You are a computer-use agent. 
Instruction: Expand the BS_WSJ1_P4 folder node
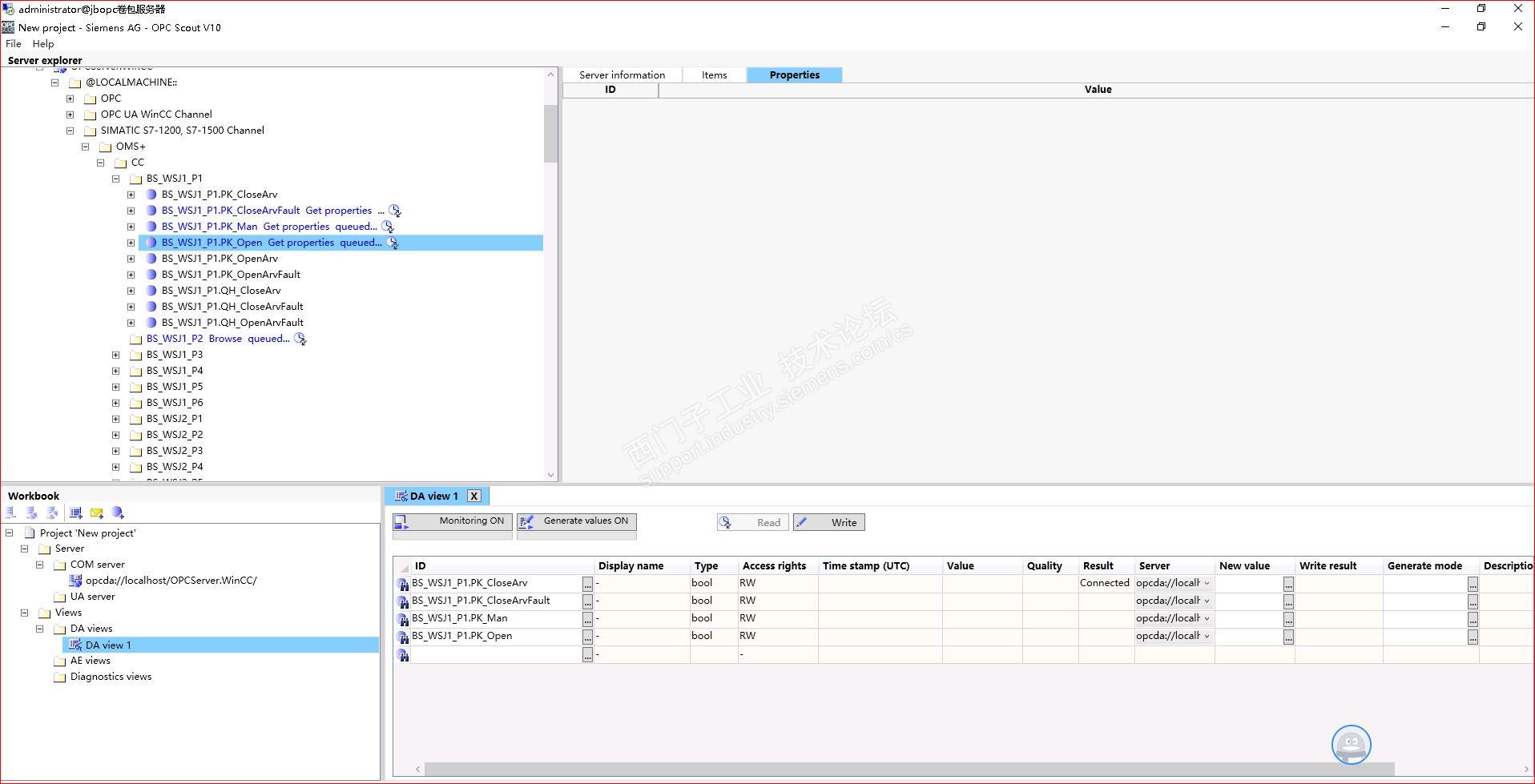tap(115, 371)
